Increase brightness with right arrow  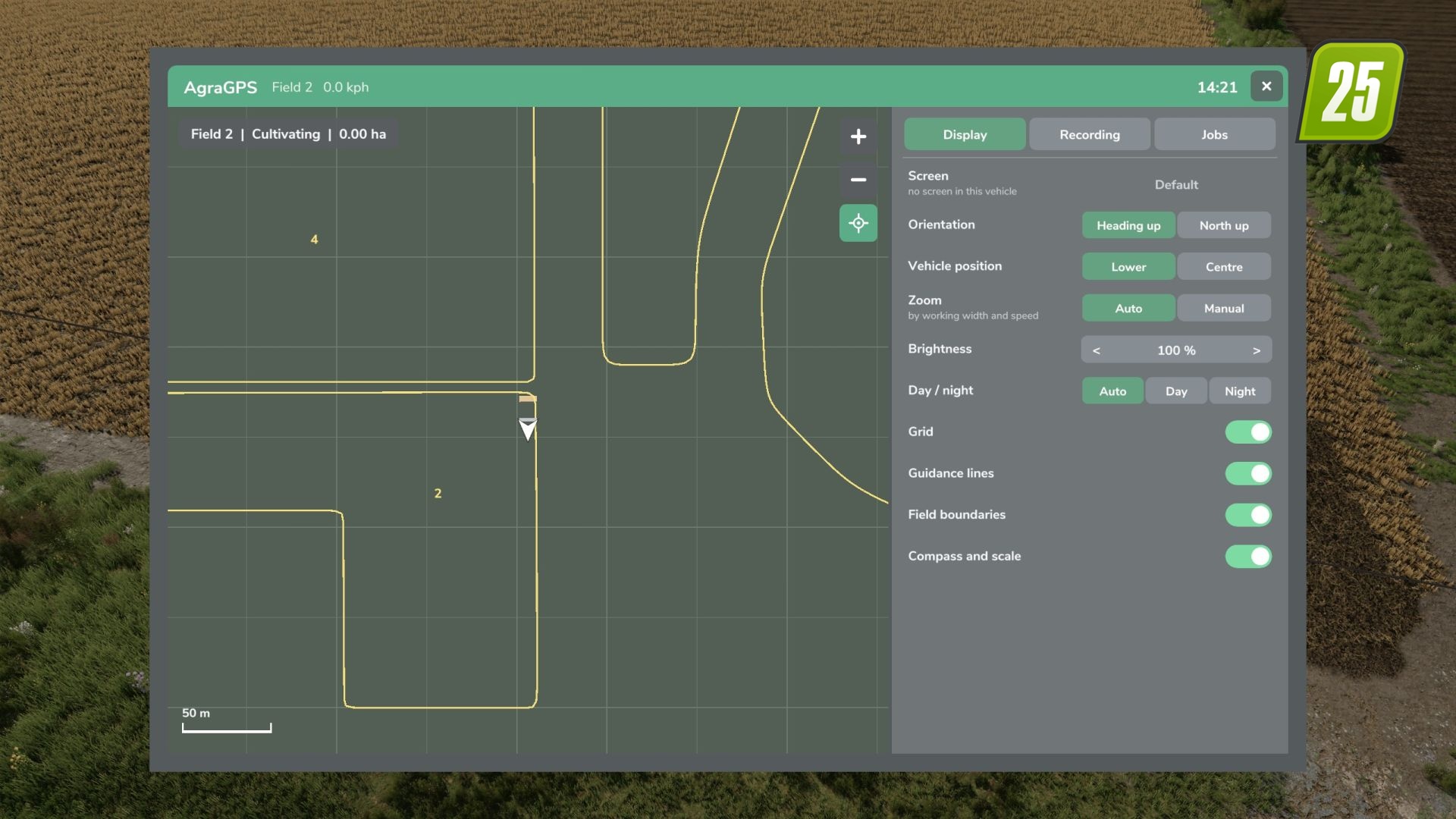pyautogui.click(x=1257, y=350)
